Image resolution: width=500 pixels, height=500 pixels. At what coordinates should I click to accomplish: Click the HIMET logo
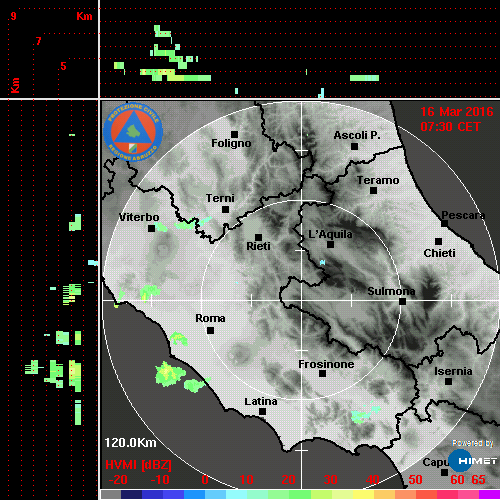pyautogui.click(x=473, y=461)
